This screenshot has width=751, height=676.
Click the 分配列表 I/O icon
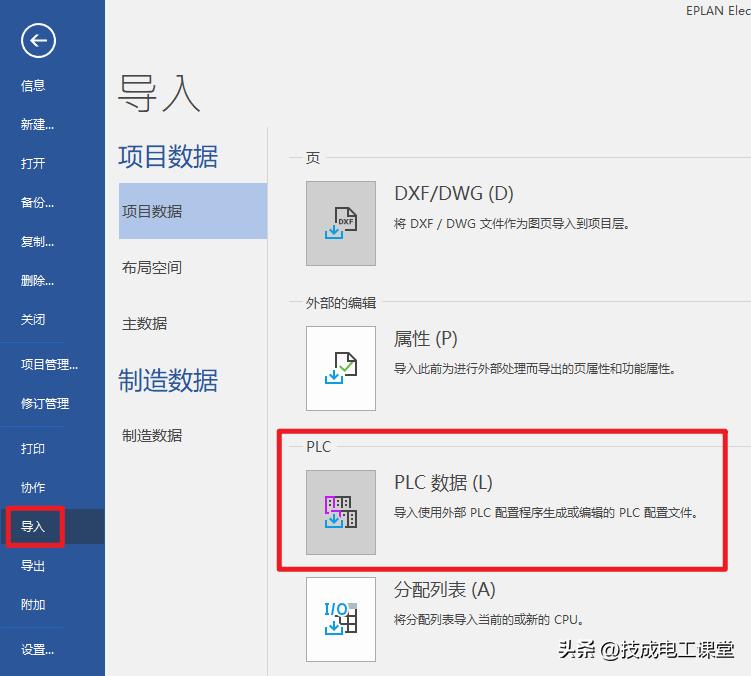point(341,619)
